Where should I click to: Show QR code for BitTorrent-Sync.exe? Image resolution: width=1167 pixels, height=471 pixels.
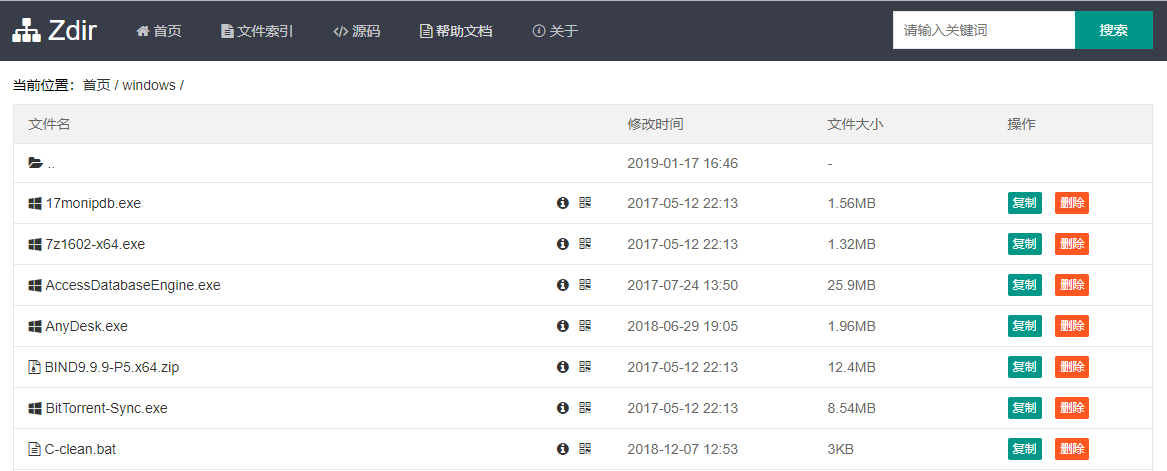coord(585,408)
